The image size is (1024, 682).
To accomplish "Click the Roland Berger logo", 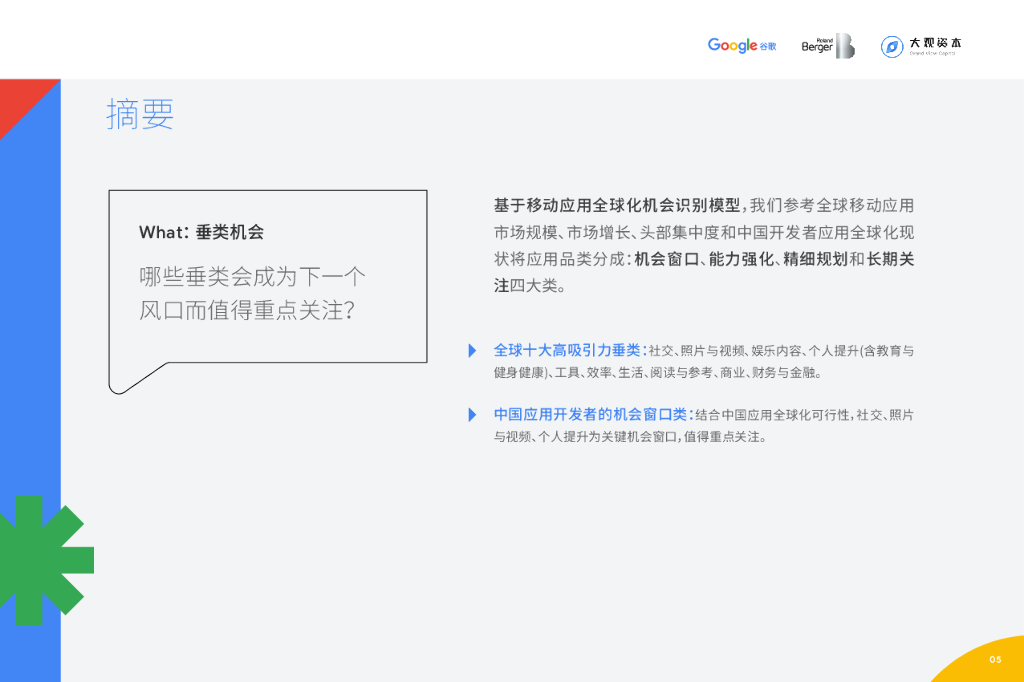I will point(827,46).
